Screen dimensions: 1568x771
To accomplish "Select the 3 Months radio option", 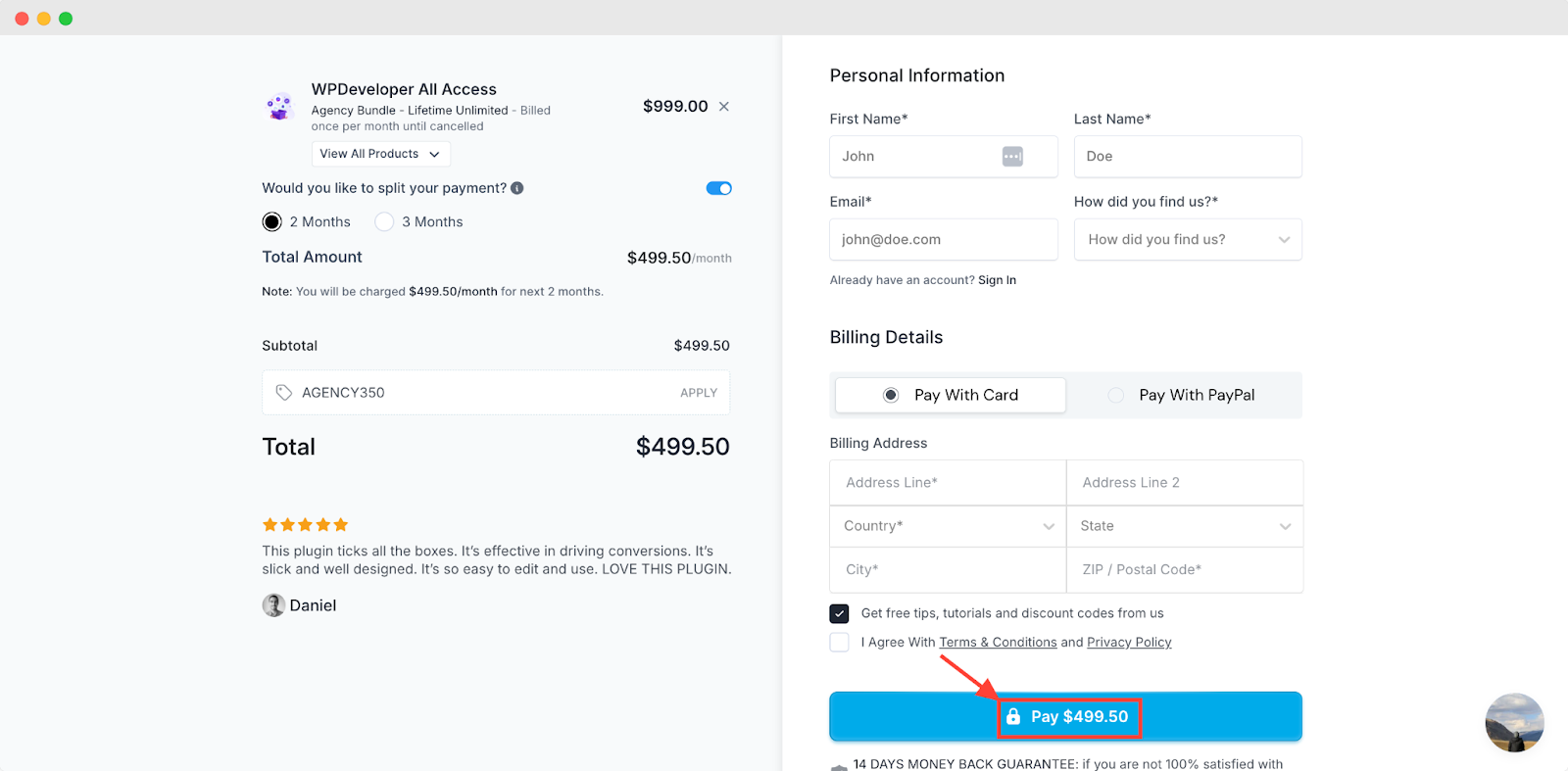I will (x=384, y=222).
